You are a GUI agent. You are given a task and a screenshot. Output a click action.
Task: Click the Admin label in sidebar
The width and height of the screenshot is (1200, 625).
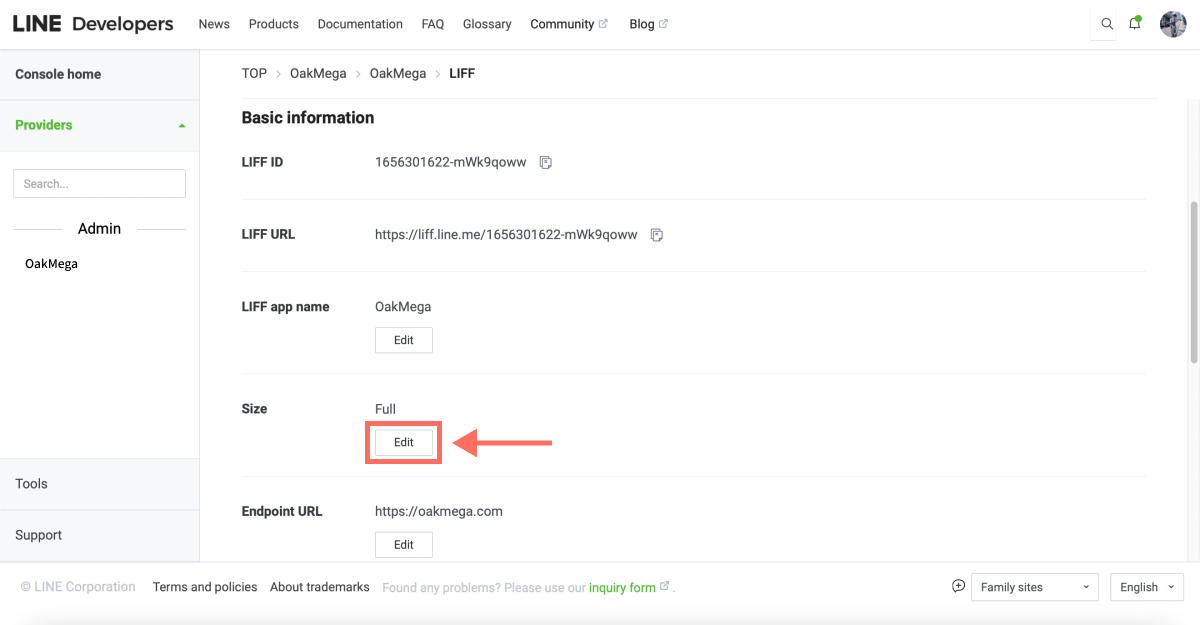pyautogui.click(x=99, y=229)
